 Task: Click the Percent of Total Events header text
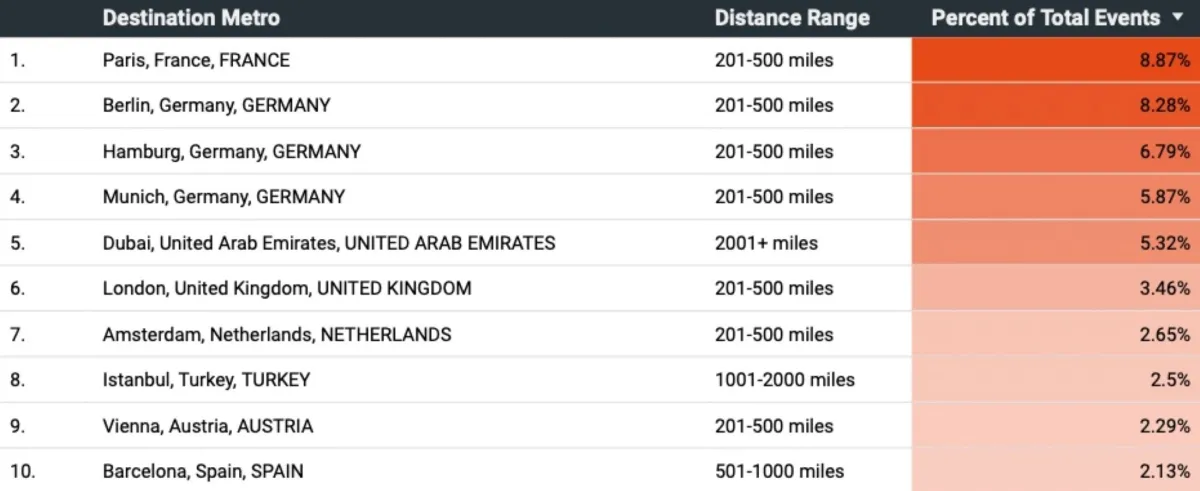(x=1045, y=18)
